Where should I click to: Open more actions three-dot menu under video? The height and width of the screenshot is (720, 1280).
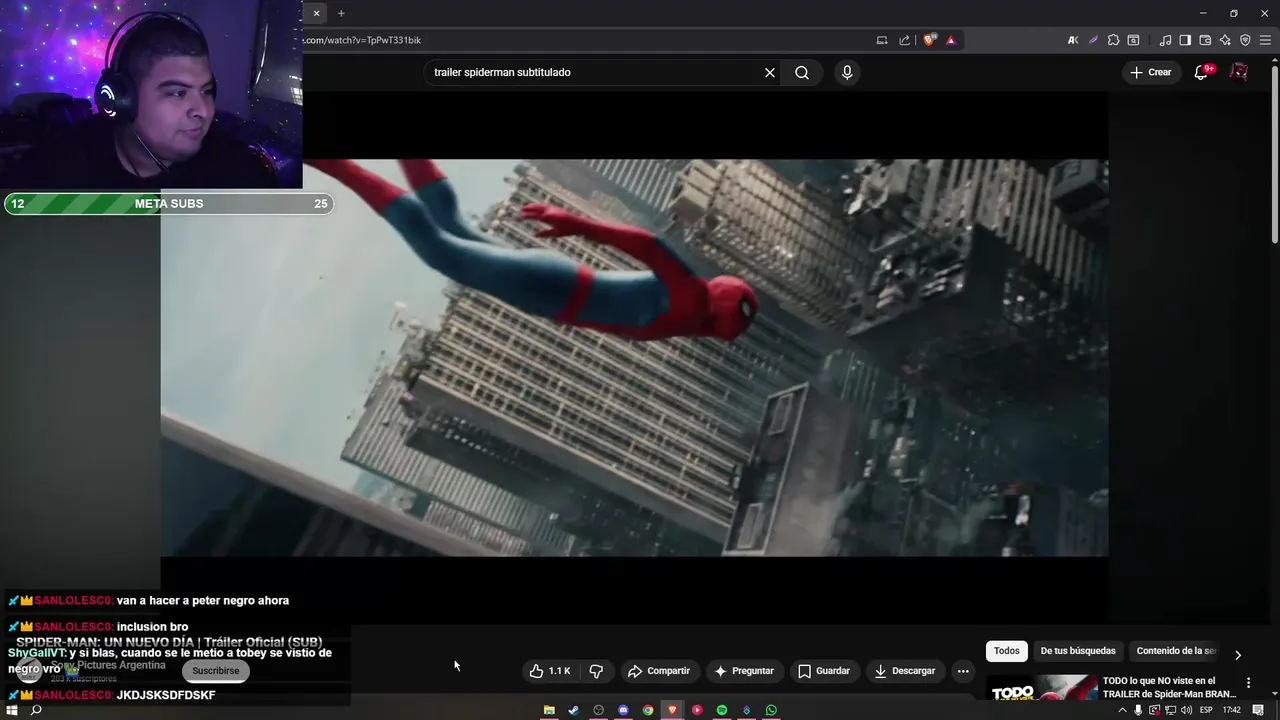[x=963, y=671]
